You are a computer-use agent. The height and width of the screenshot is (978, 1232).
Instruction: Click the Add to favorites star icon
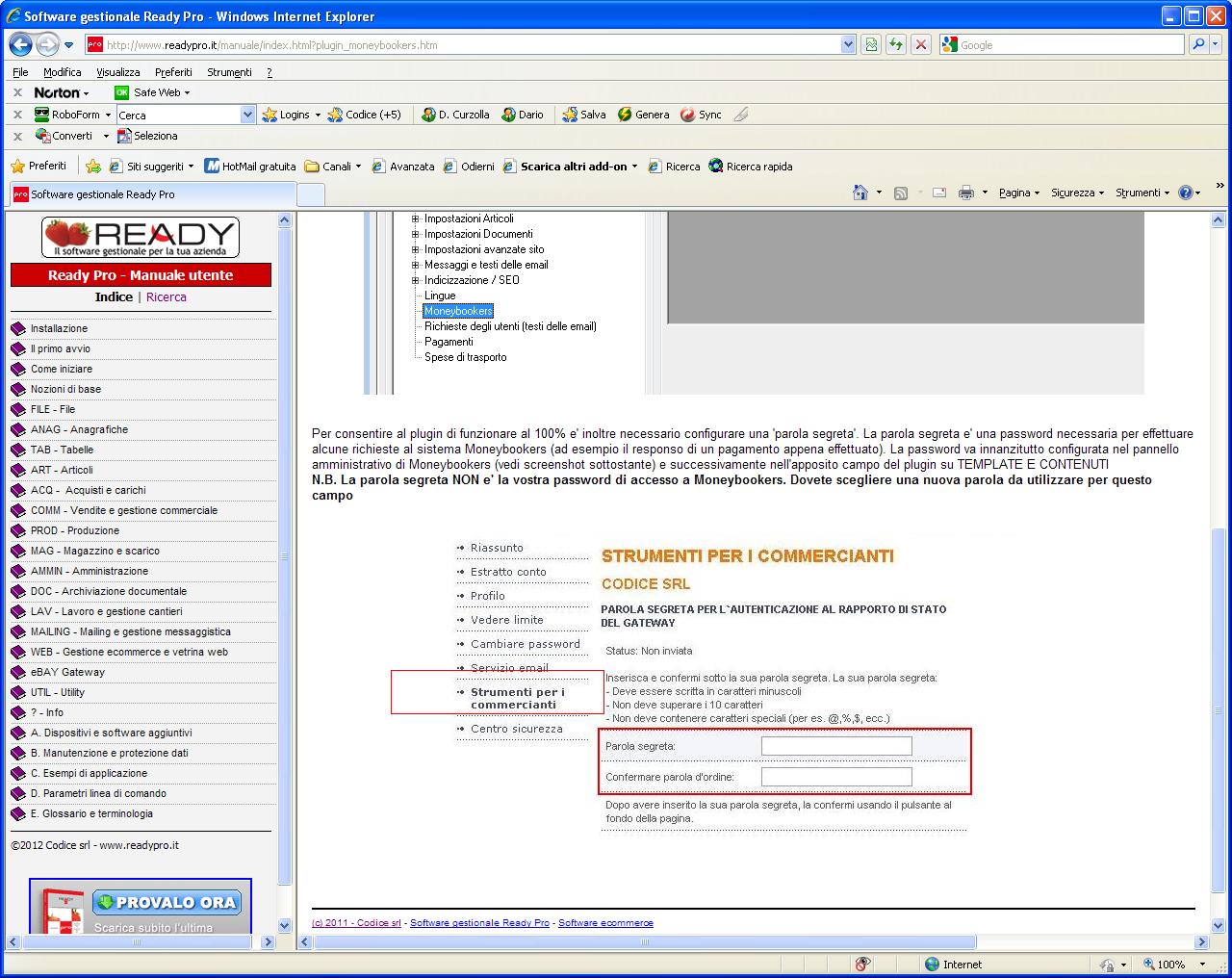tap(93, 167)
